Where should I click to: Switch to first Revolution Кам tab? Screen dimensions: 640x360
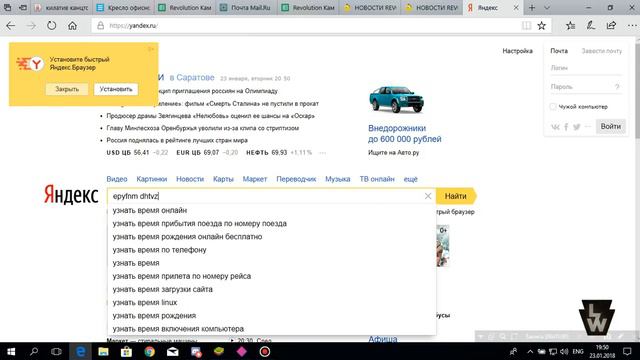click(185, 7)
